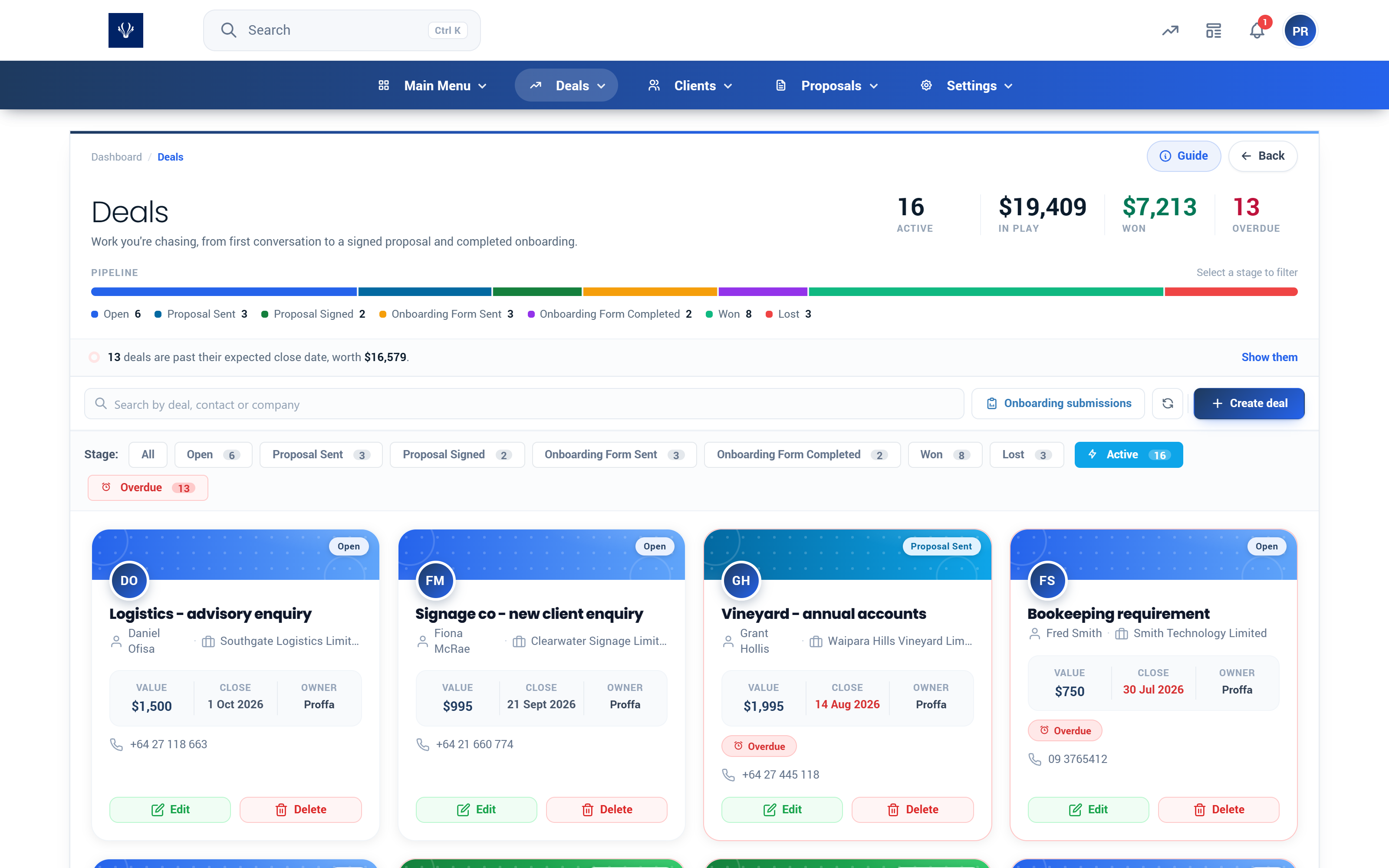Select the All stage tab
The height and width of the screenshot is (868, 1389).
[x=148, y=455]
